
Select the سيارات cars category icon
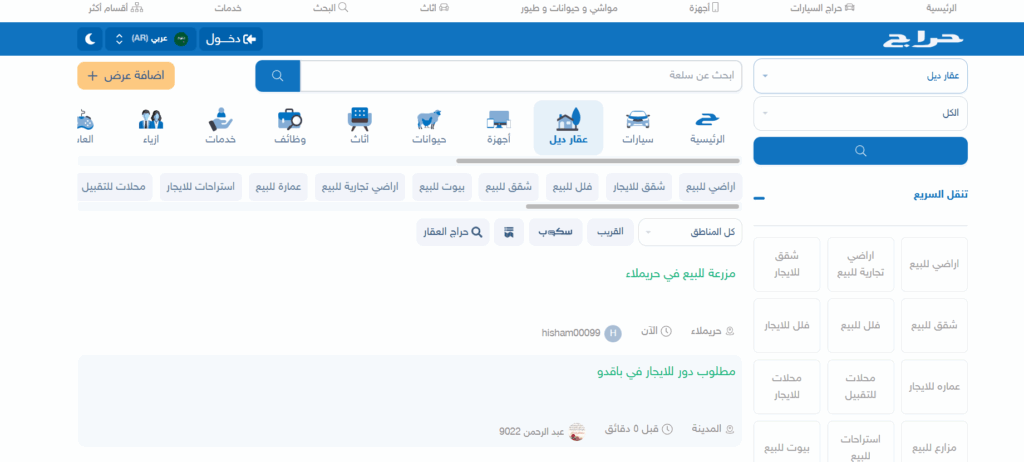(637, 128)
